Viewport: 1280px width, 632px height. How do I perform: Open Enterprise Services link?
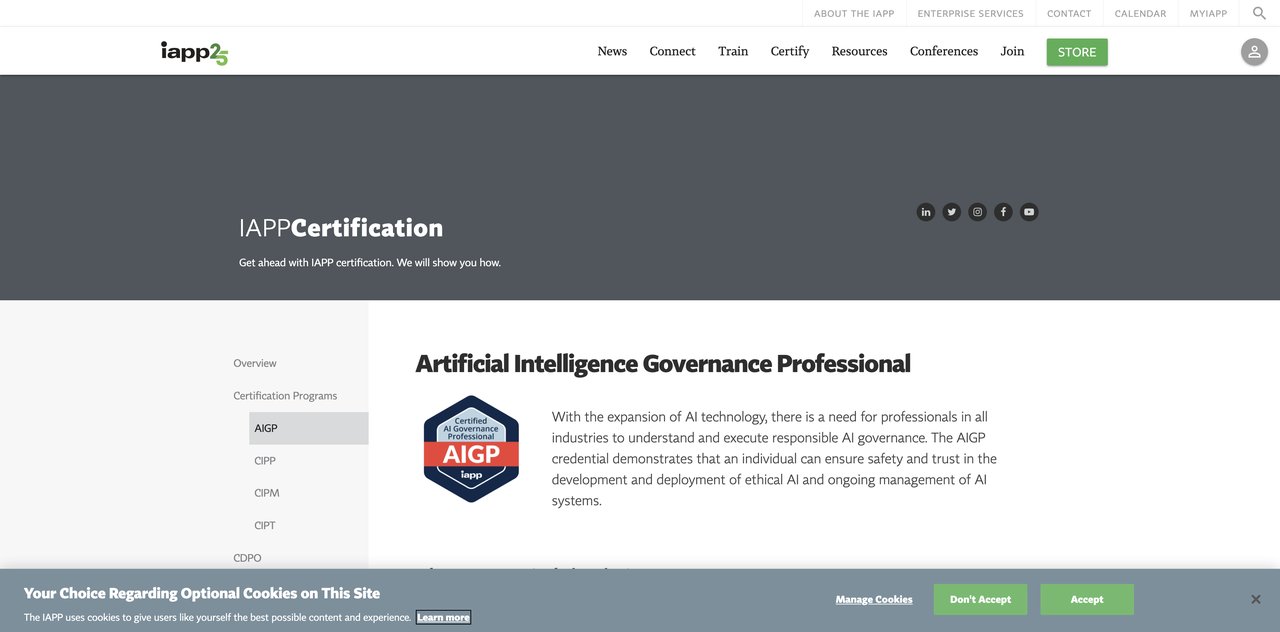click(x=970, y=14)
